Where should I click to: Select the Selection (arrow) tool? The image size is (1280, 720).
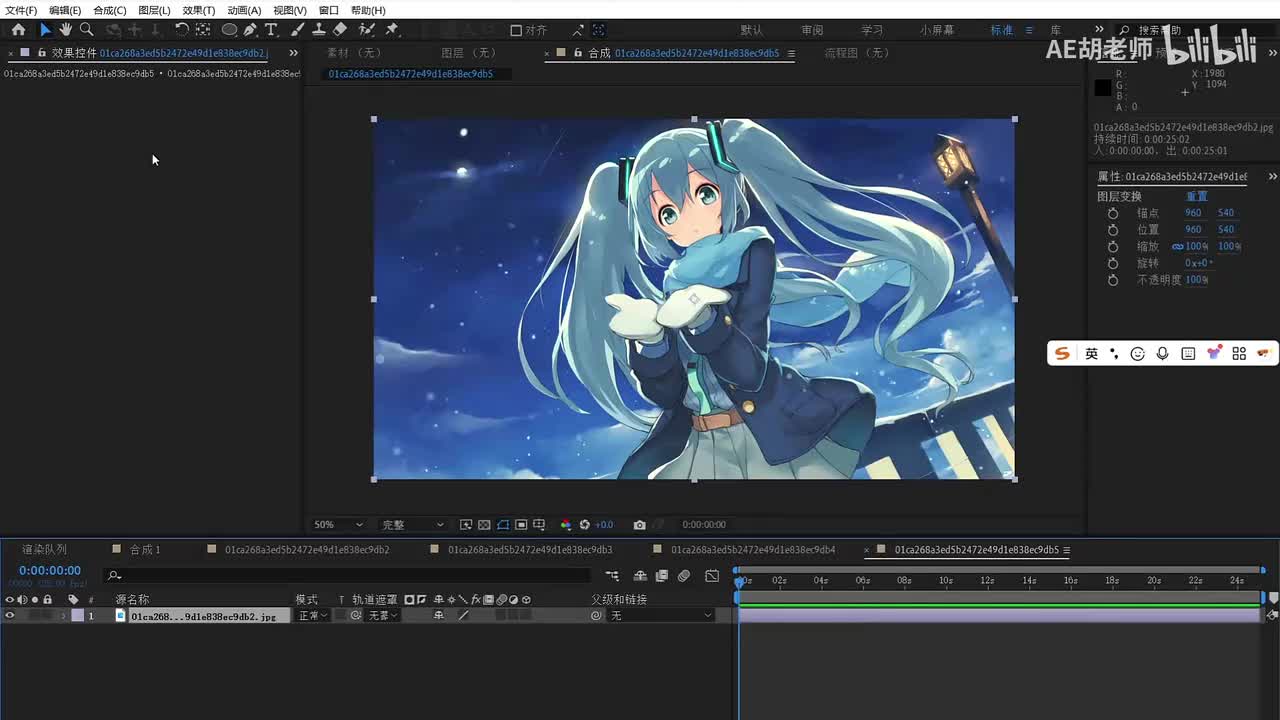click(x=45, y=30)
